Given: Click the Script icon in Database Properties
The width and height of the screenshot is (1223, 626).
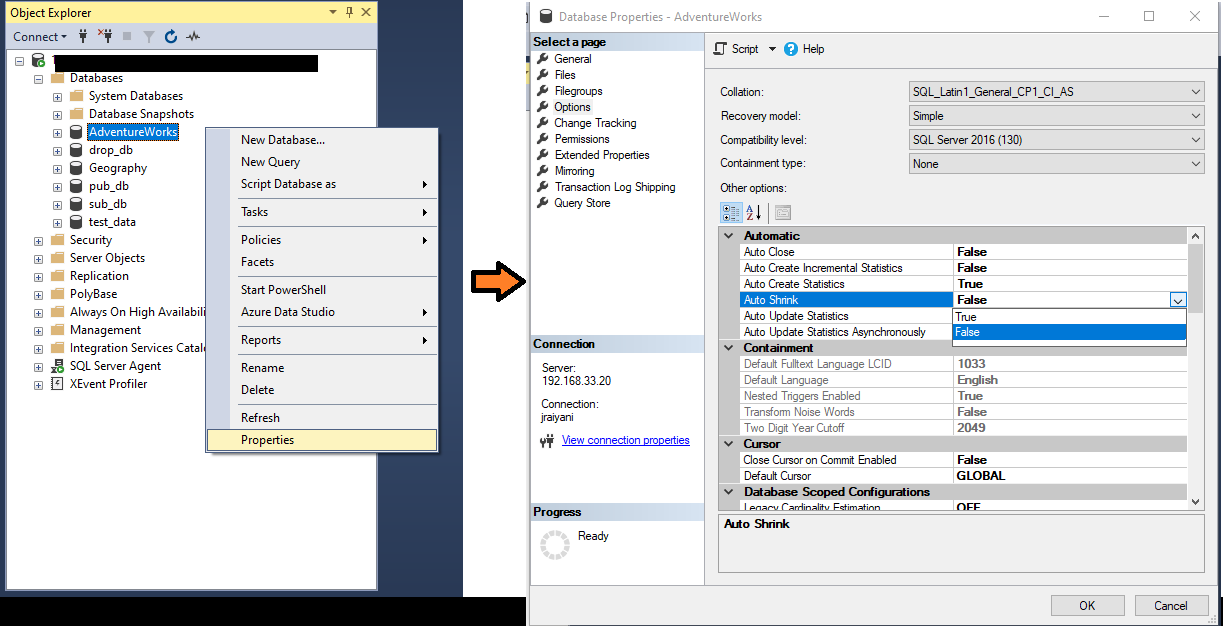Looking at the screenshot, I should click(x=717, y=48).
